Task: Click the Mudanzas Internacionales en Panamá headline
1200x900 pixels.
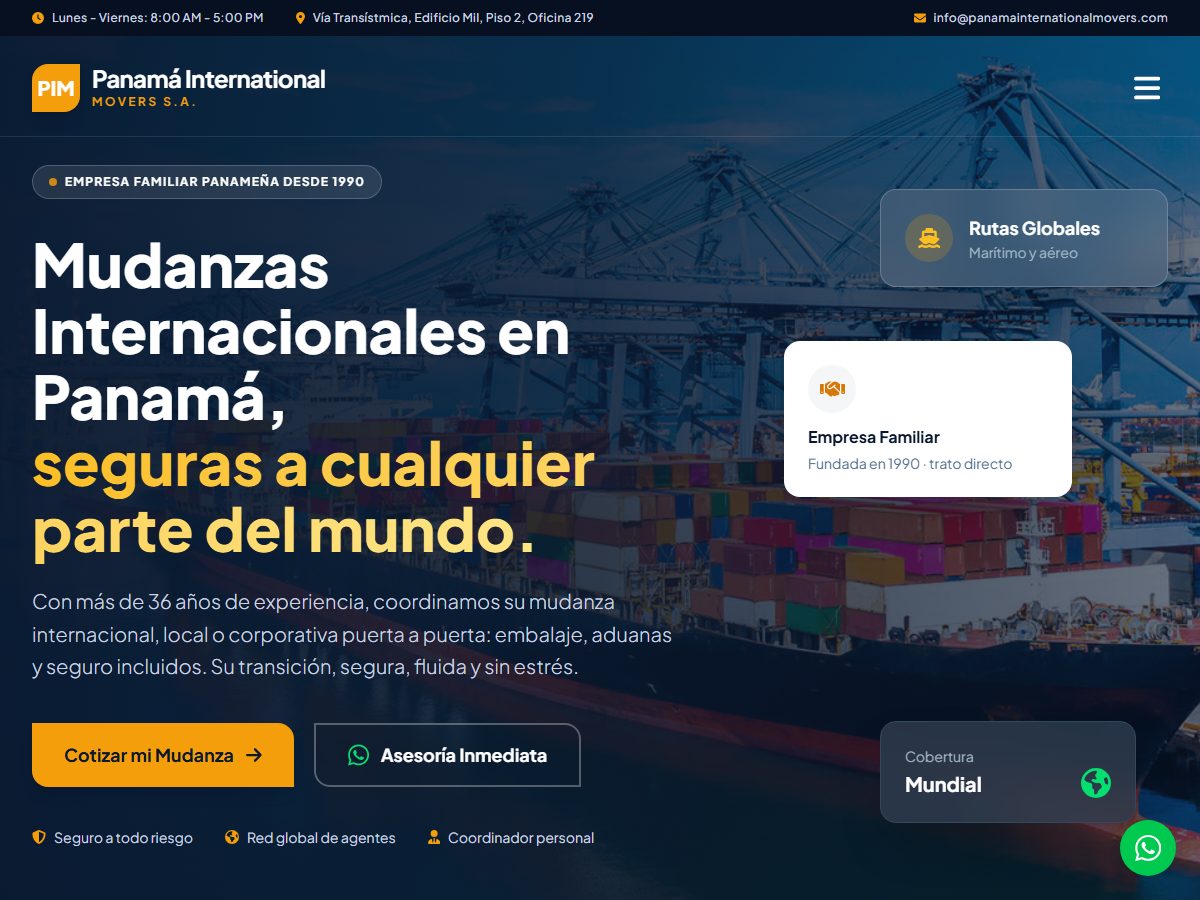Action: (301, 332)
